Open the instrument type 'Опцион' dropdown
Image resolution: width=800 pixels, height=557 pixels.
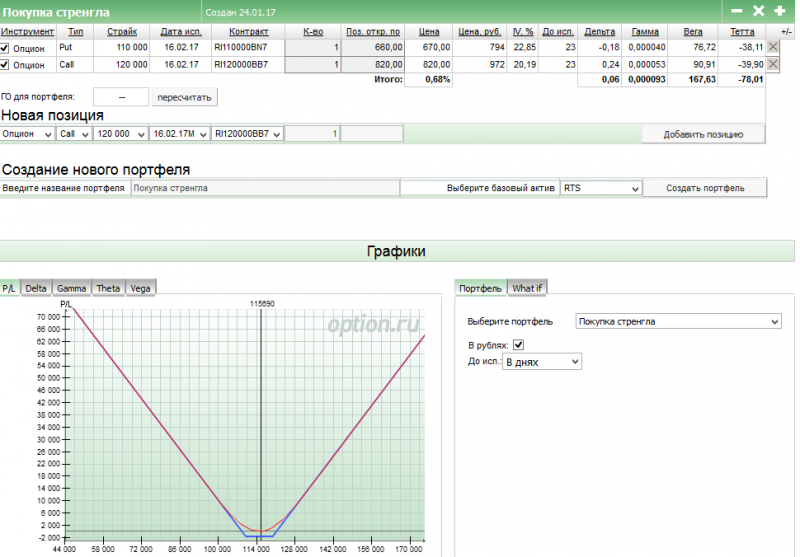coord(27,133)
